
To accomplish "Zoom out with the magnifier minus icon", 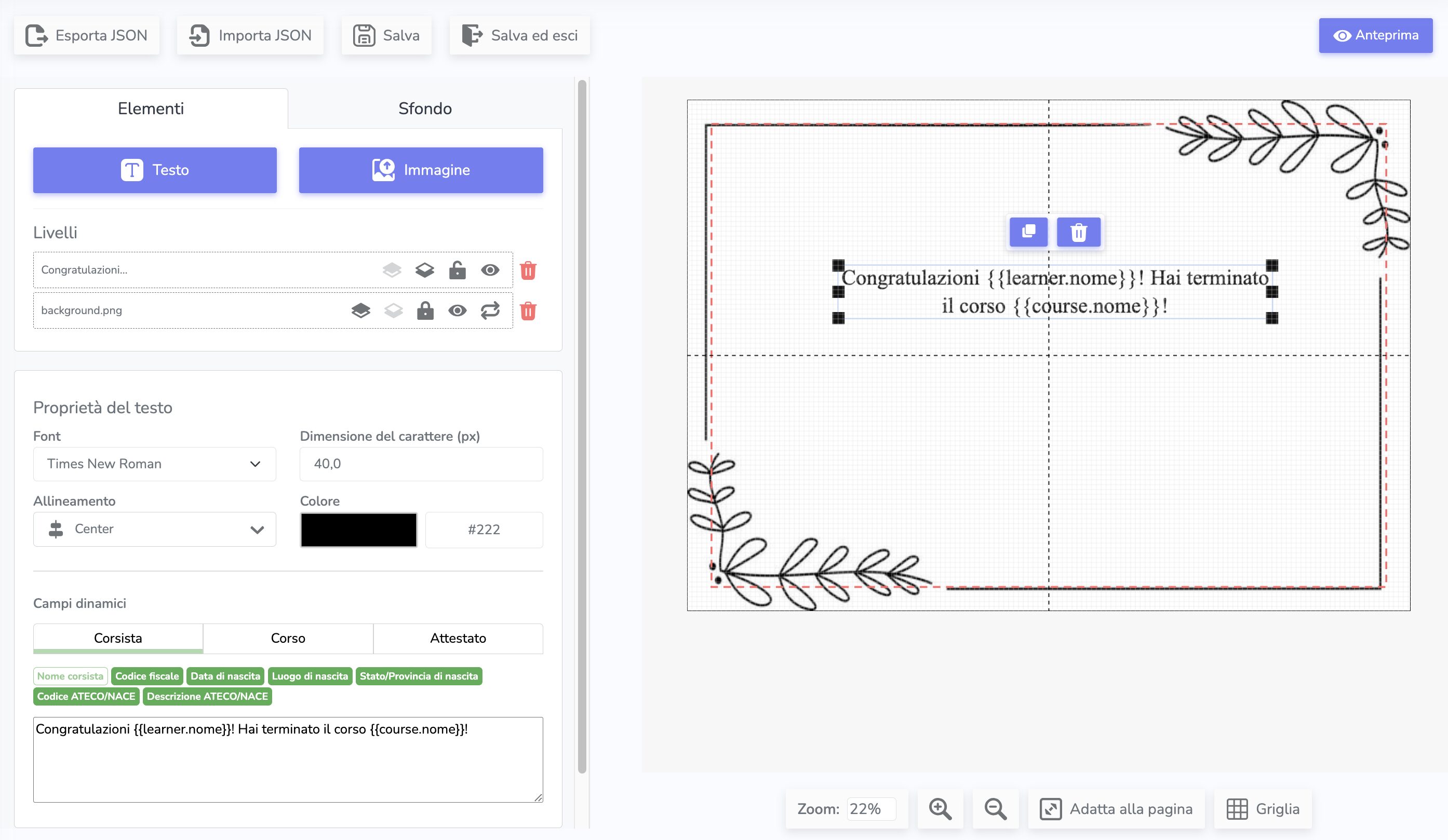I will point(995,808).
